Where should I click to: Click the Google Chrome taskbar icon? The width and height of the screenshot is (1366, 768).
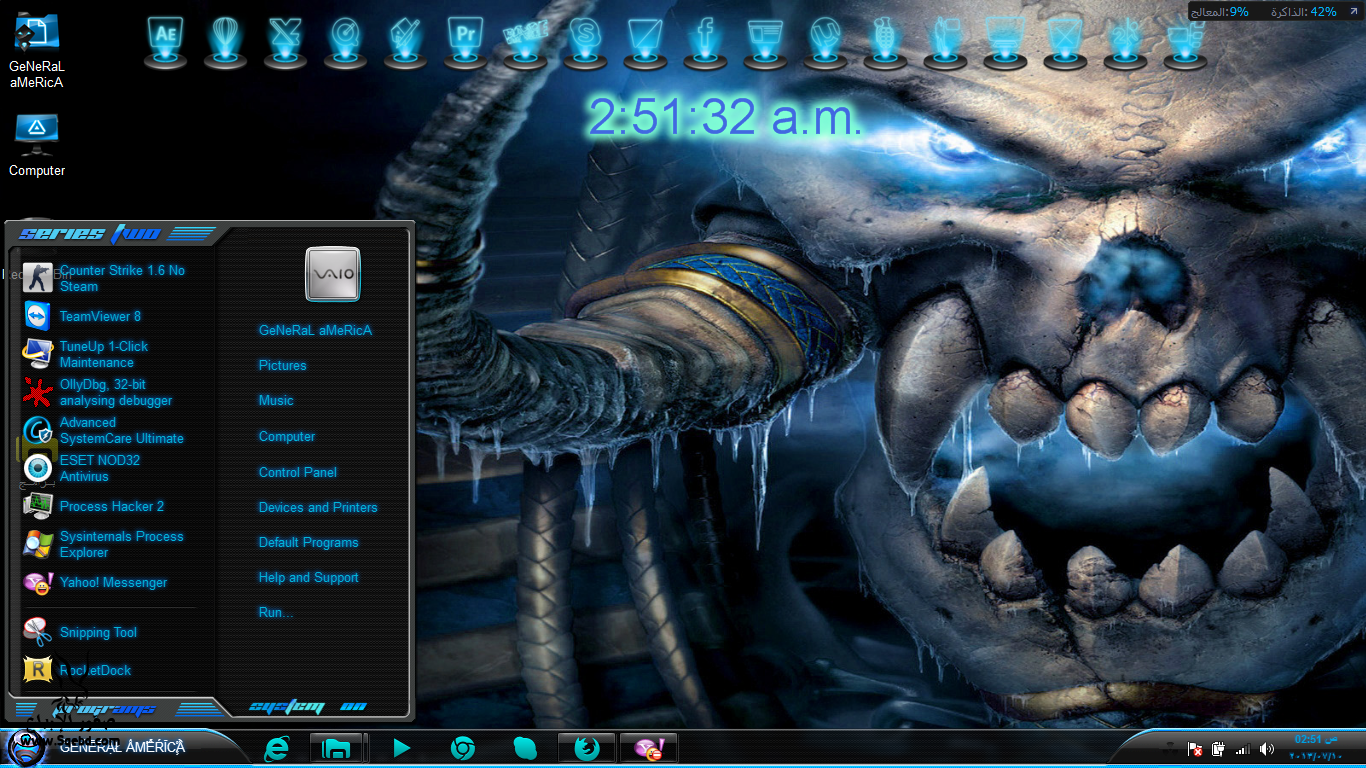(462, 748)
